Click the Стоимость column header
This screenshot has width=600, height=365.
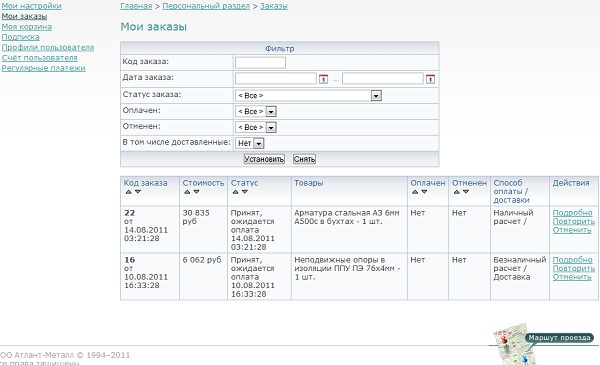click(x=203, y=183)
